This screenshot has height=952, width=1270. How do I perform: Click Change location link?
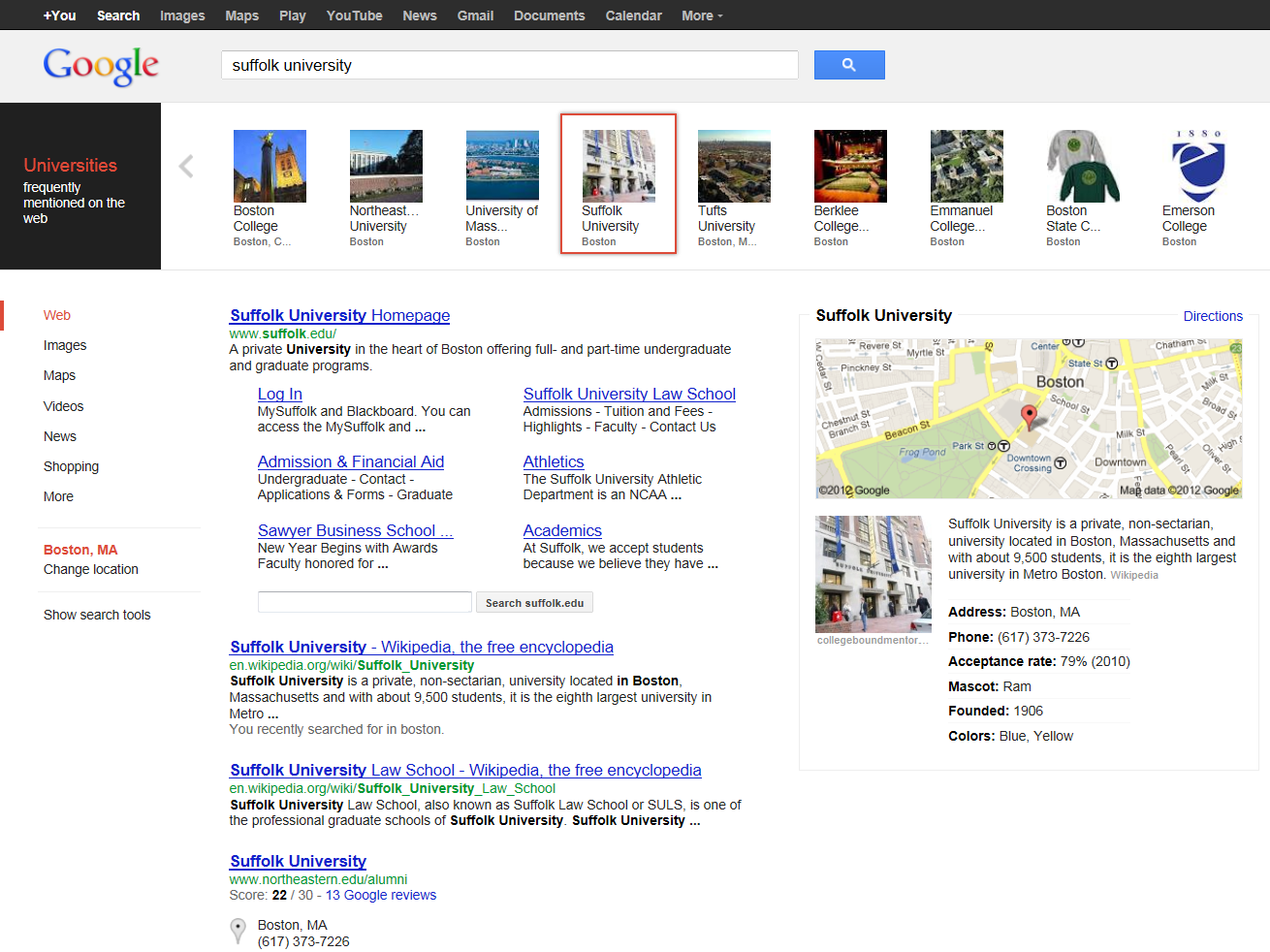[x=90, y=569]
